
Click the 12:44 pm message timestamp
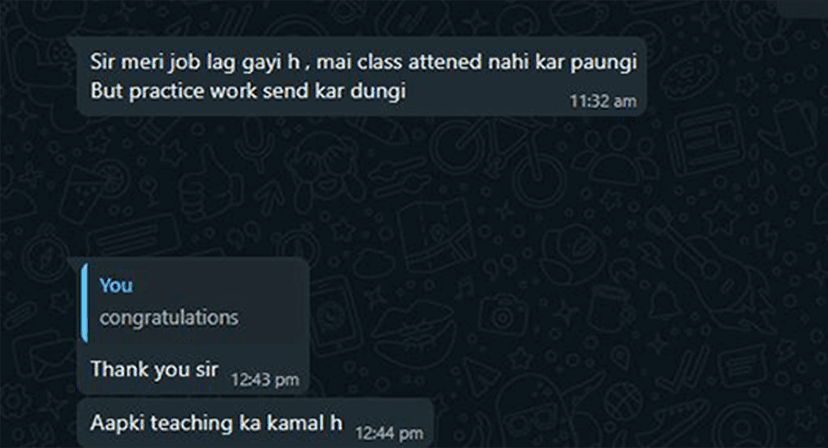389,433
